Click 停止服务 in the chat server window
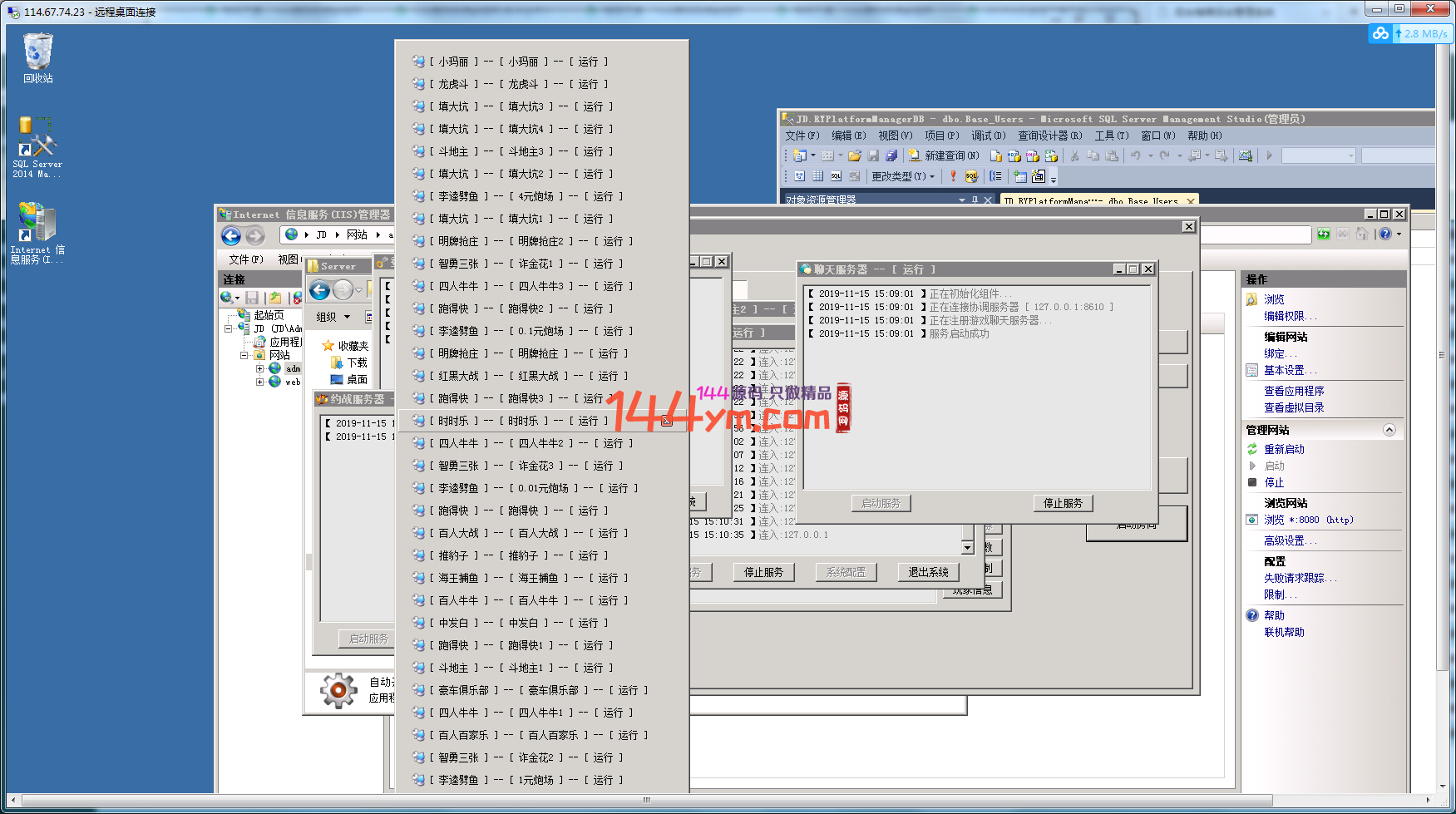The height and width of the screenshot is (814, 1456). point(1063,503)
